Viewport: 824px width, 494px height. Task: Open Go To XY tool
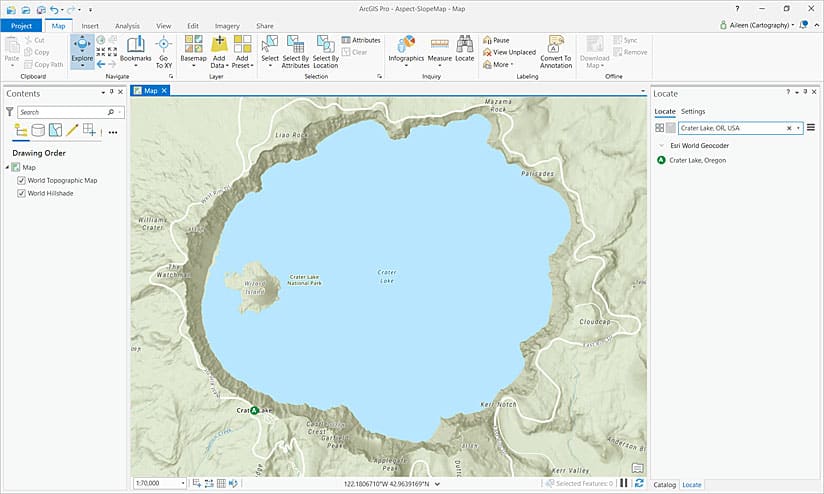[163, 52]
